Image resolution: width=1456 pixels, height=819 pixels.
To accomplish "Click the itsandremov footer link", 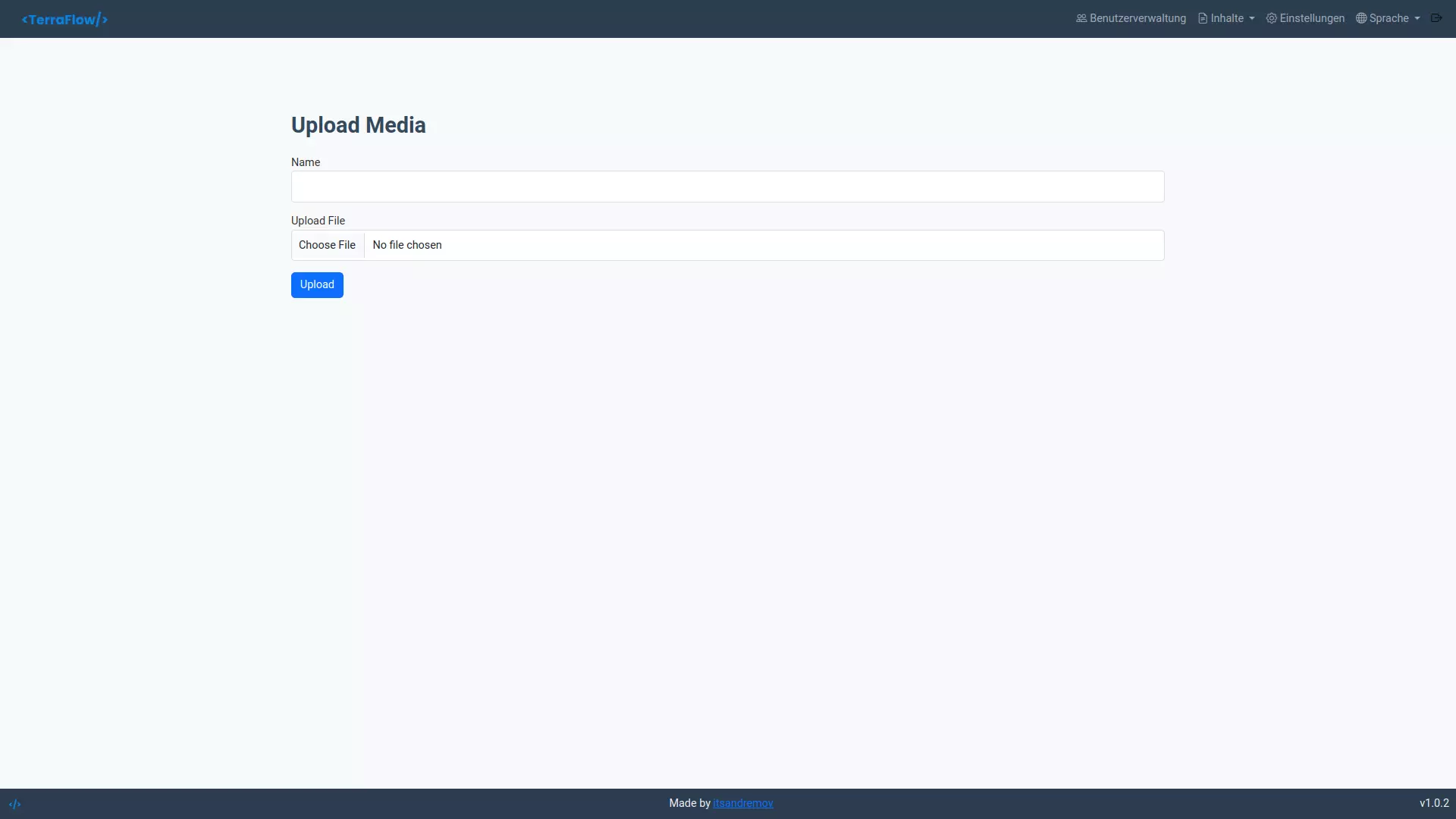I will [743, 803].
